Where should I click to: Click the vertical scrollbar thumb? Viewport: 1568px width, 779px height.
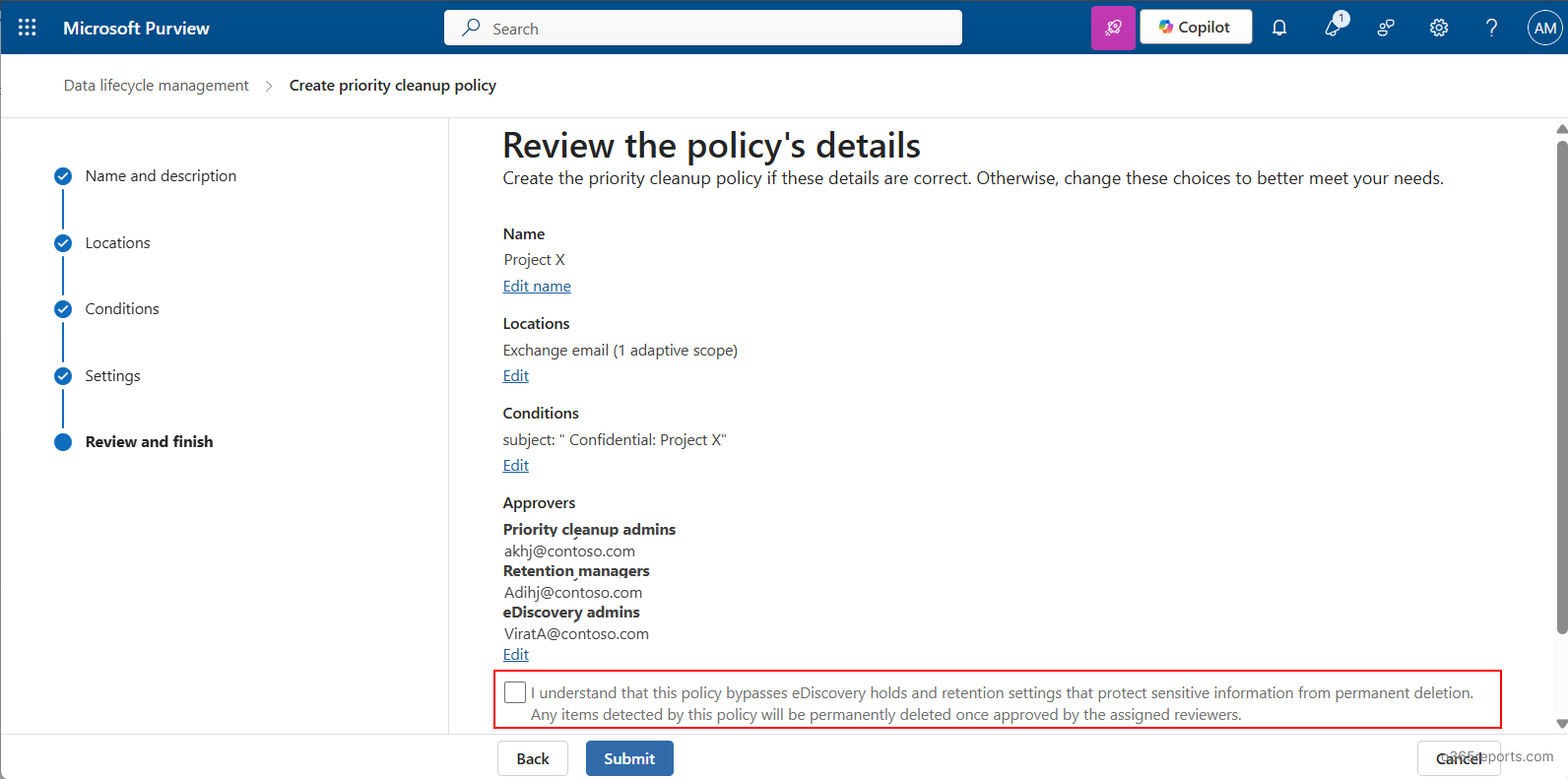click(1561, 387)
